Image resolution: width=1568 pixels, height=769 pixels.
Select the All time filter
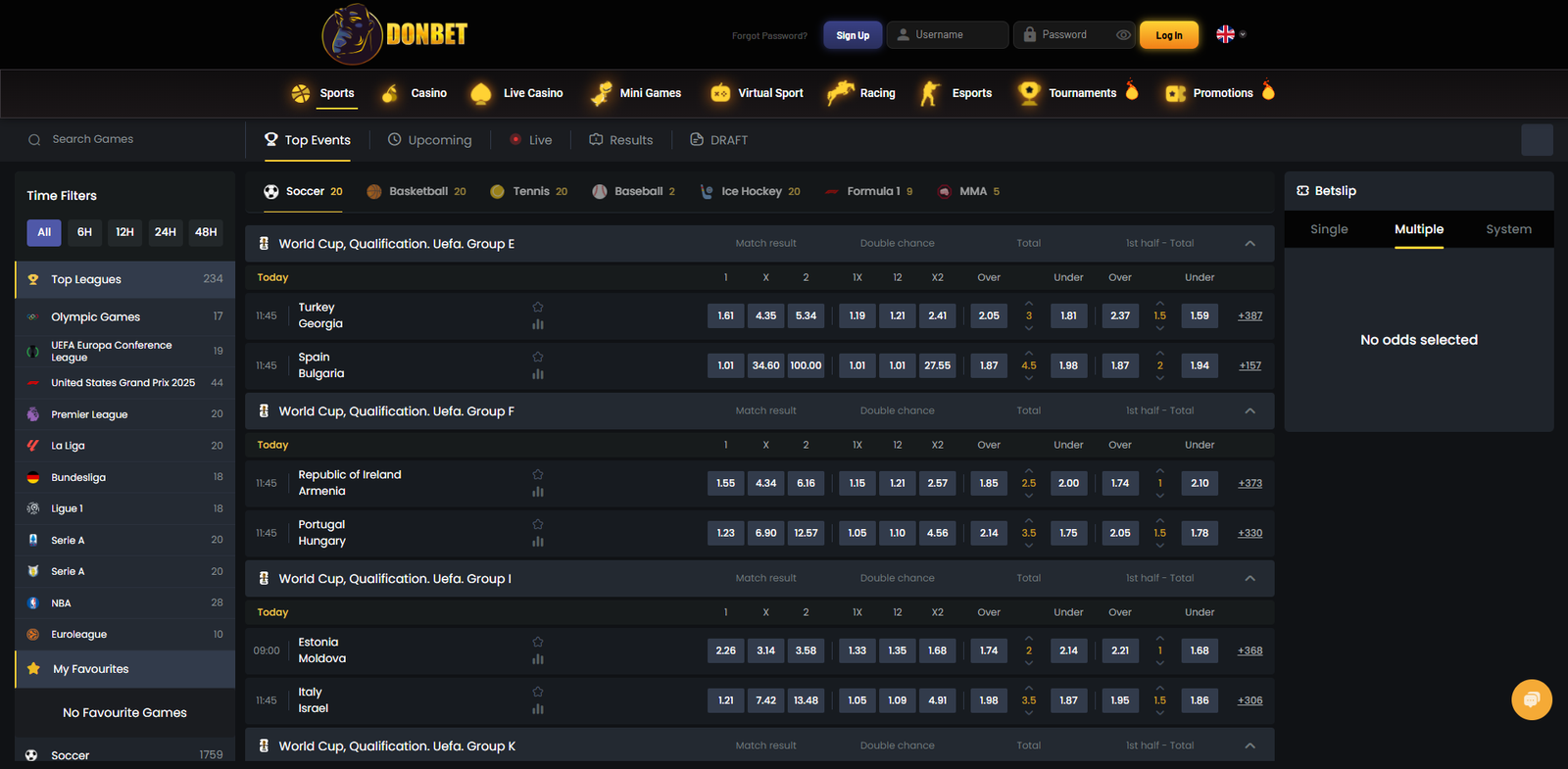[44, 232]
